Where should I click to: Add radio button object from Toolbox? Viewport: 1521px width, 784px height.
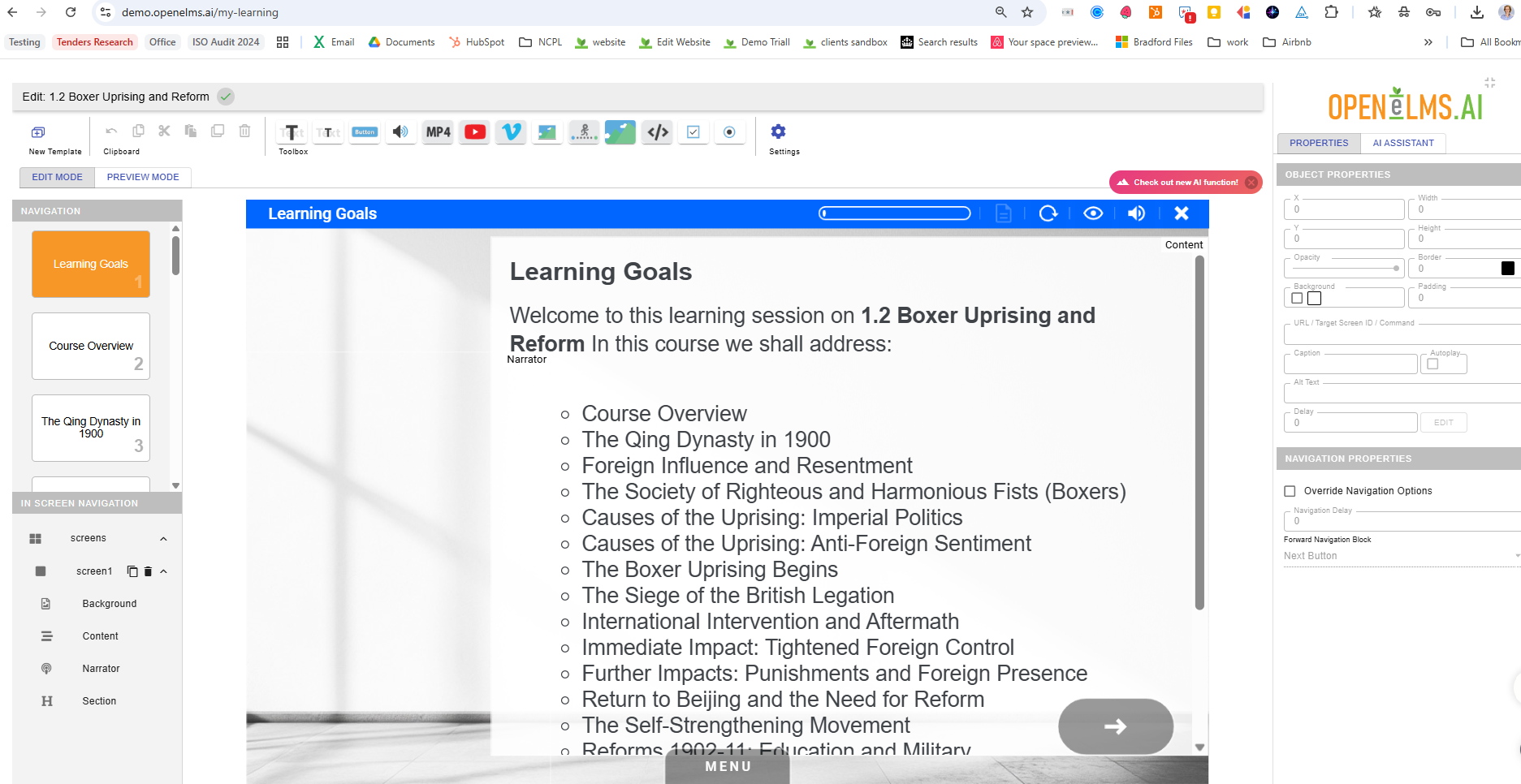click(x=729, y=131)
